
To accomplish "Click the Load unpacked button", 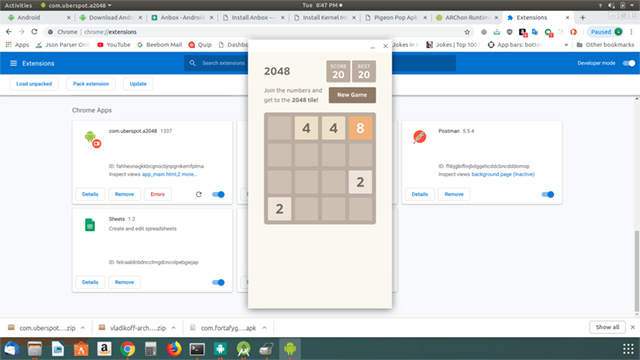I will click(x=34, y=84).
